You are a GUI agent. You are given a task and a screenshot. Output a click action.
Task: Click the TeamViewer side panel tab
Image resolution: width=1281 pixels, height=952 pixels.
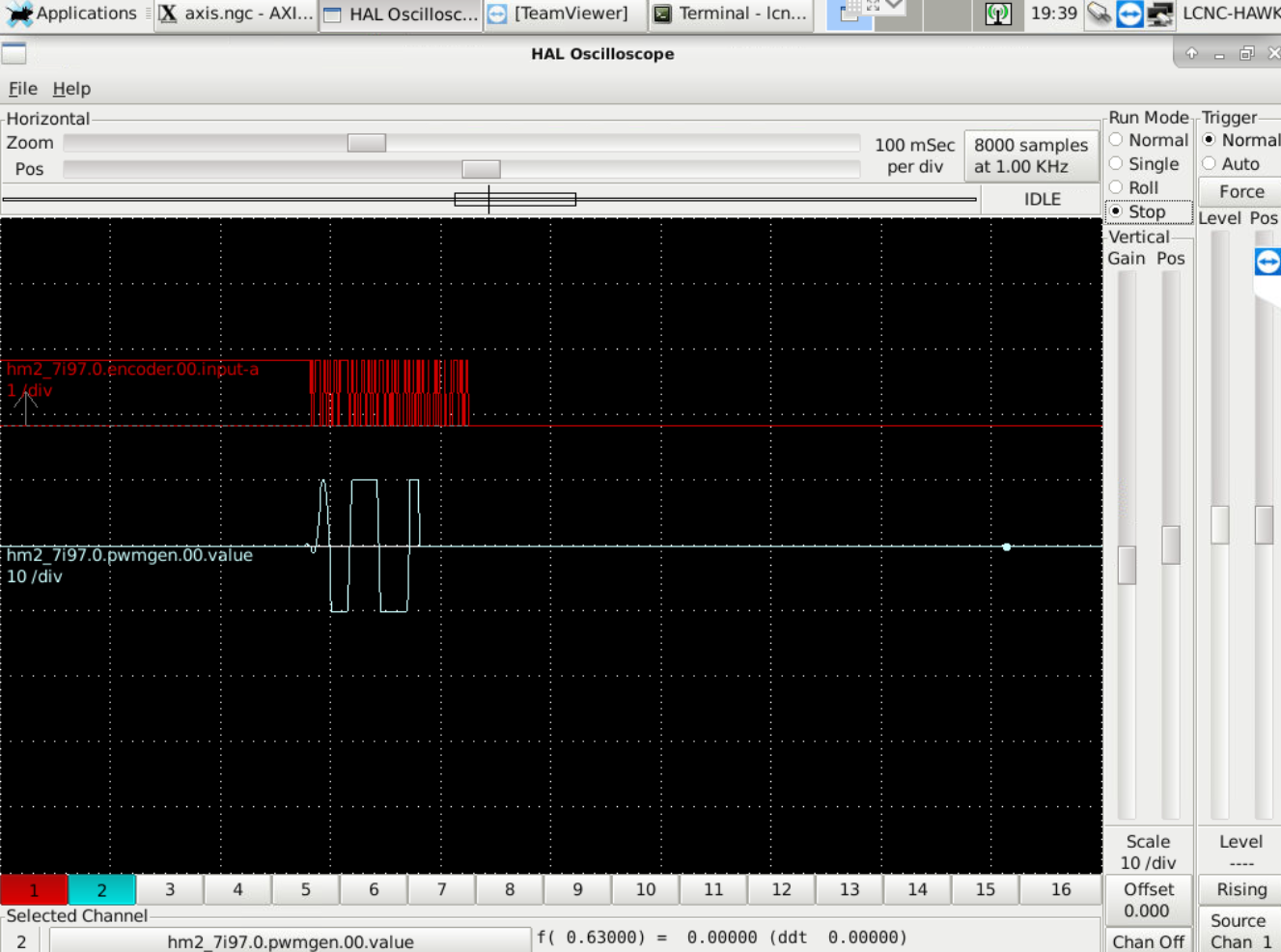click(x=1267, y=262)
